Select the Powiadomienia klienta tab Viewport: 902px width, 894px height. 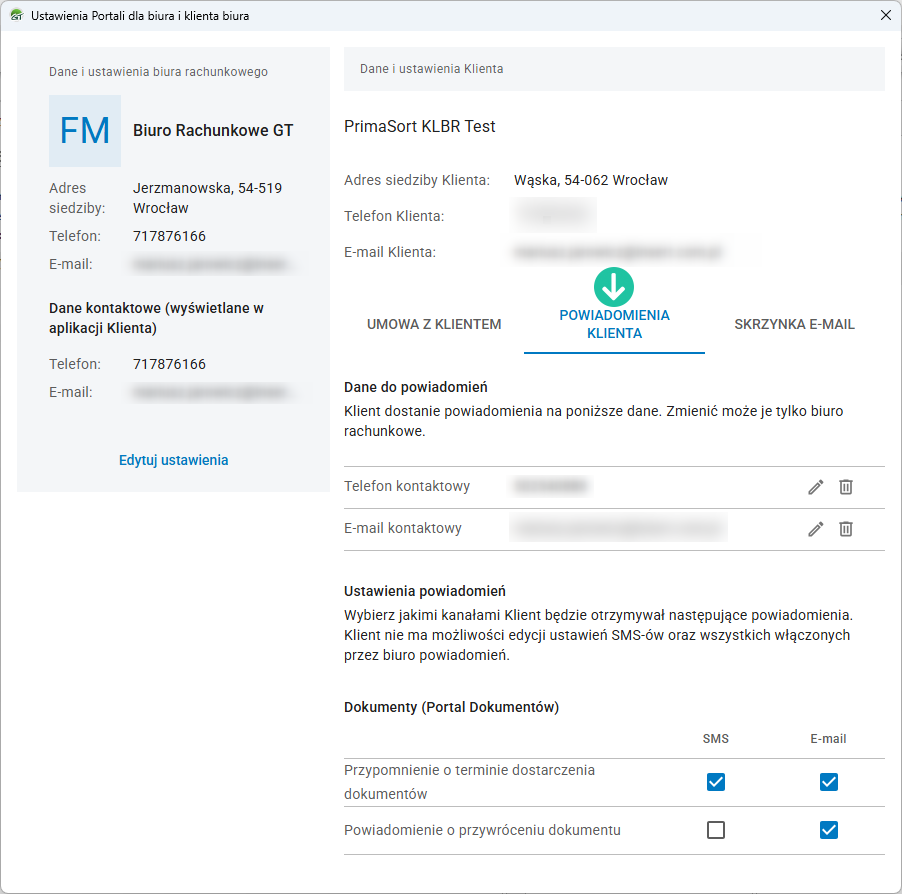[614, 324]
